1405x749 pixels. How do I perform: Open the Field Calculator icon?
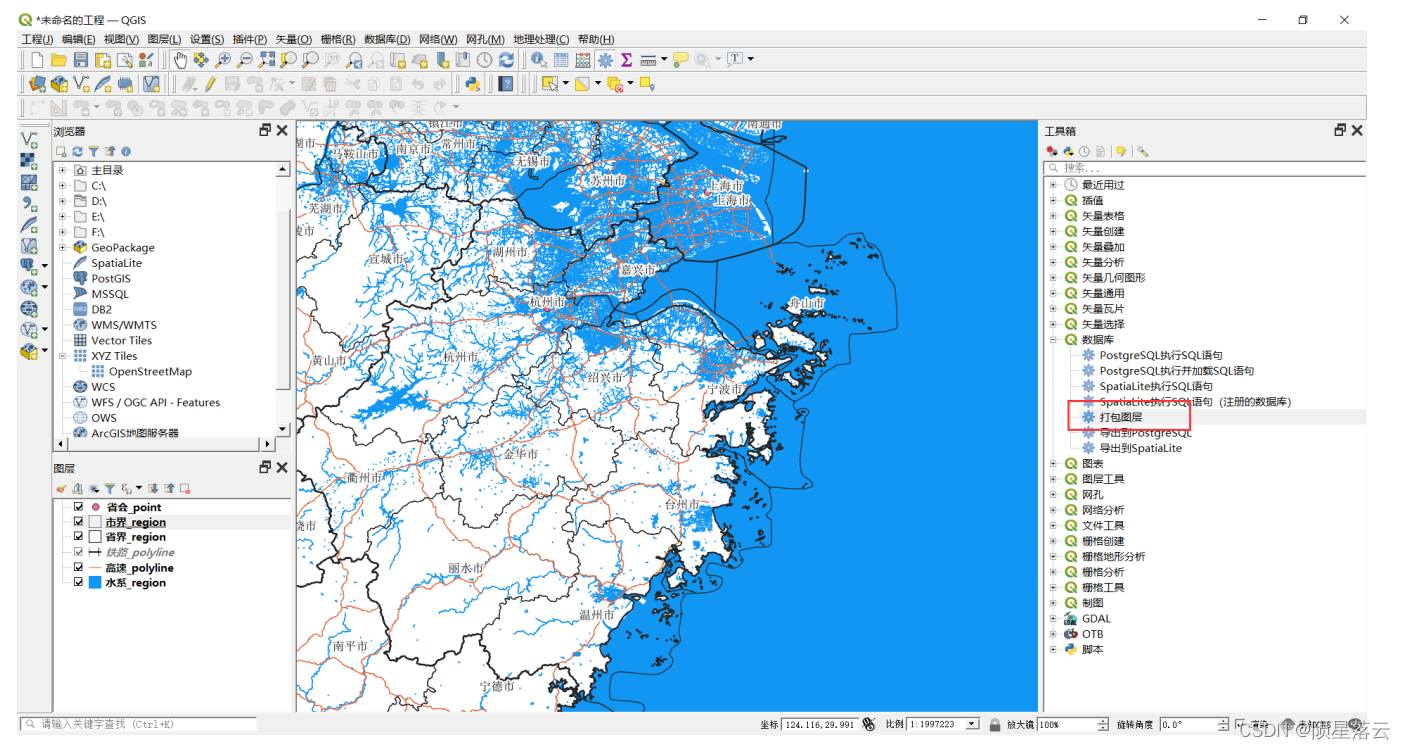tap(583, 59)
